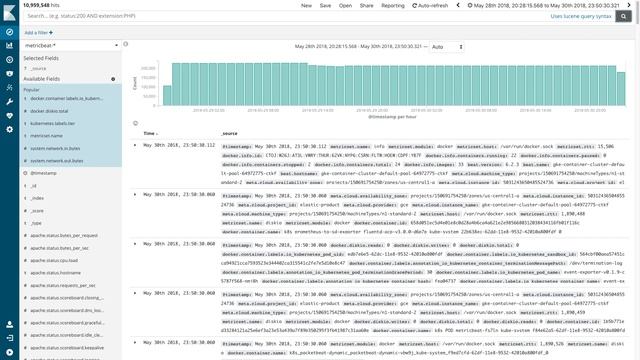This screenshot has height=360, width=640.
Task: Expand the fourth document row at 23:50:30.060
Action: [x=135, y=293]
